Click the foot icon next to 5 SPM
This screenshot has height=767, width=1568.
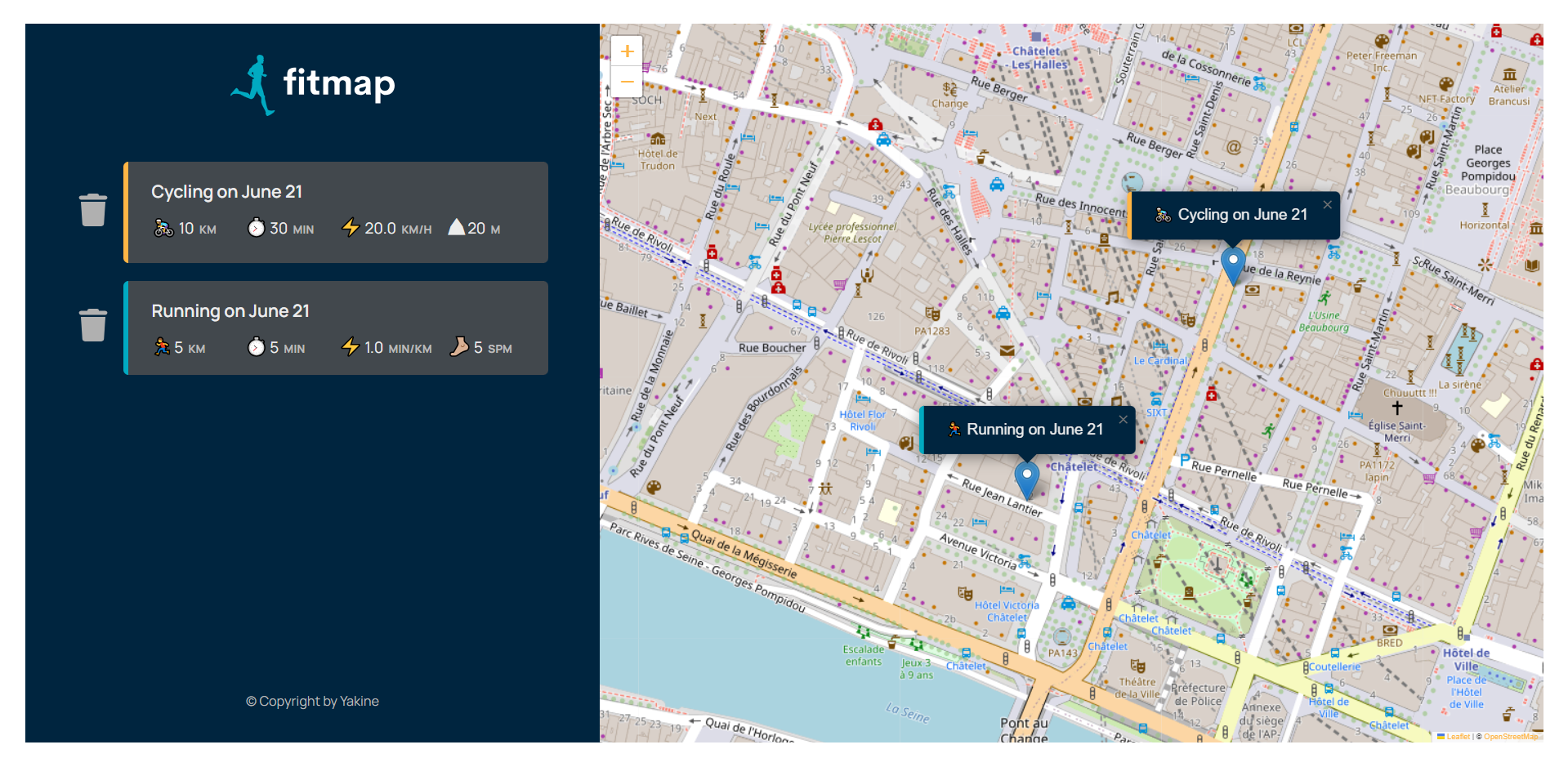click(459, 346)
